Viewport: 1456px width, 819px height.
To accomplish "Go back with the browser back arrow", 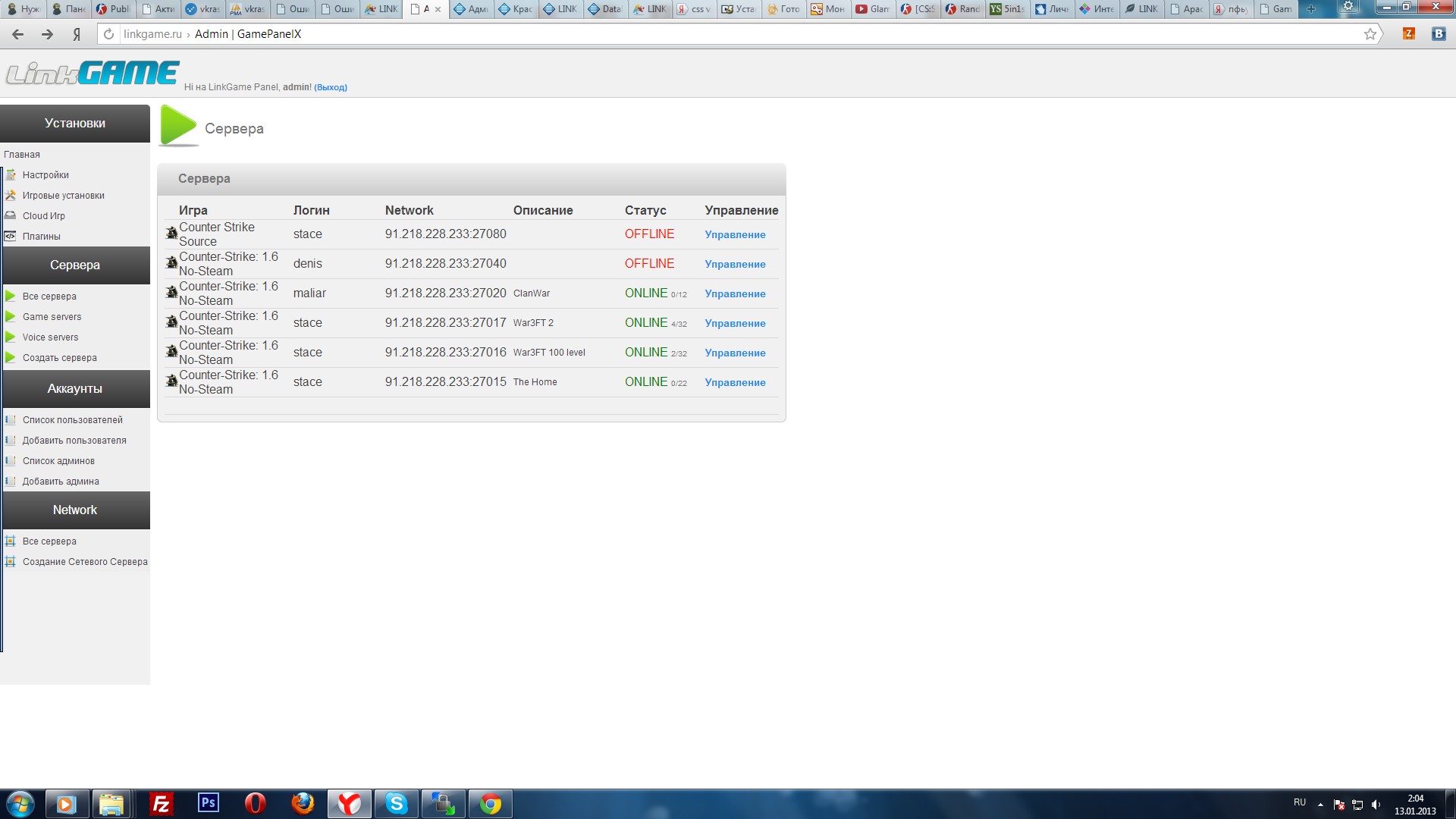I will click(18, 34).
